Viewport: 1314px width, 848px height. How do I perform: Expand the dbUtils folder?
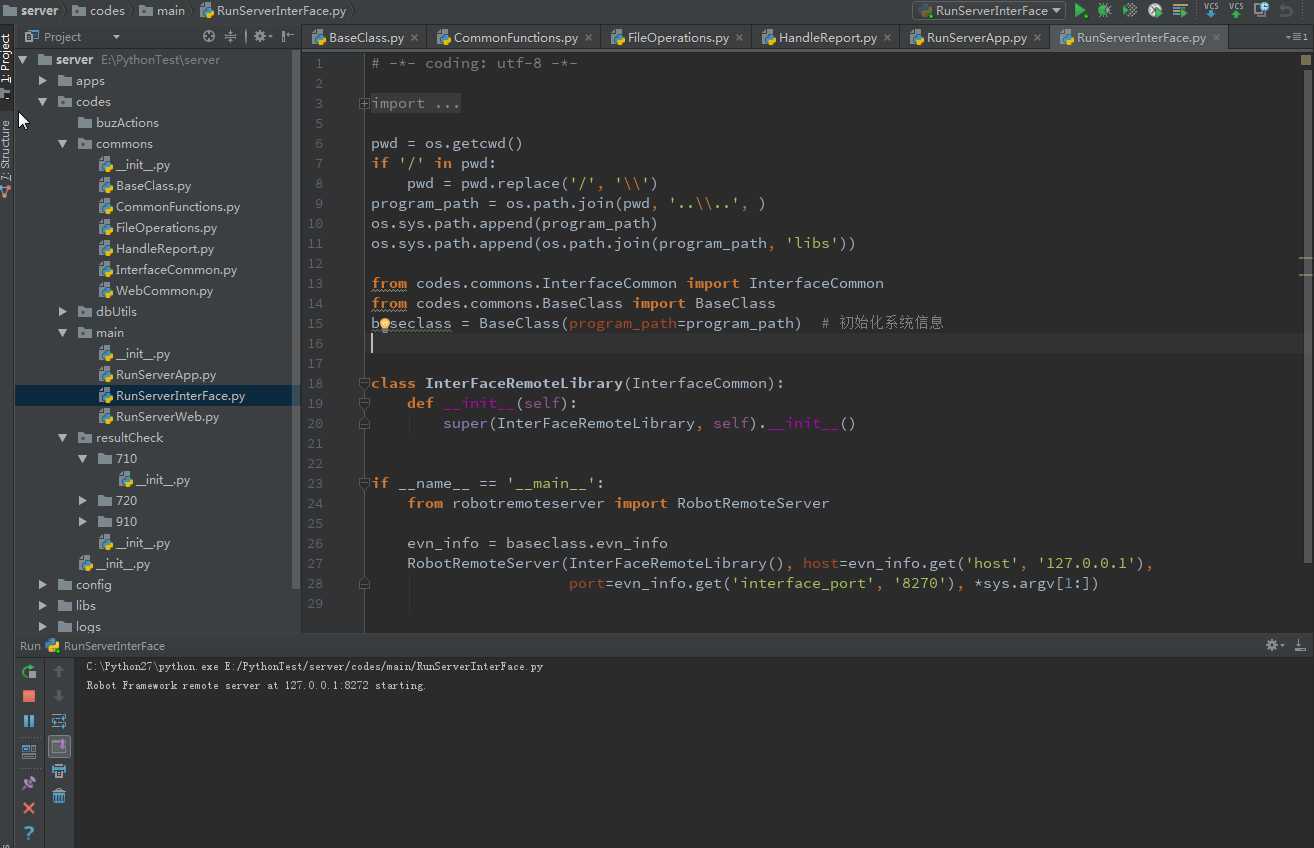pyautogui.click(x=63, y=312)
